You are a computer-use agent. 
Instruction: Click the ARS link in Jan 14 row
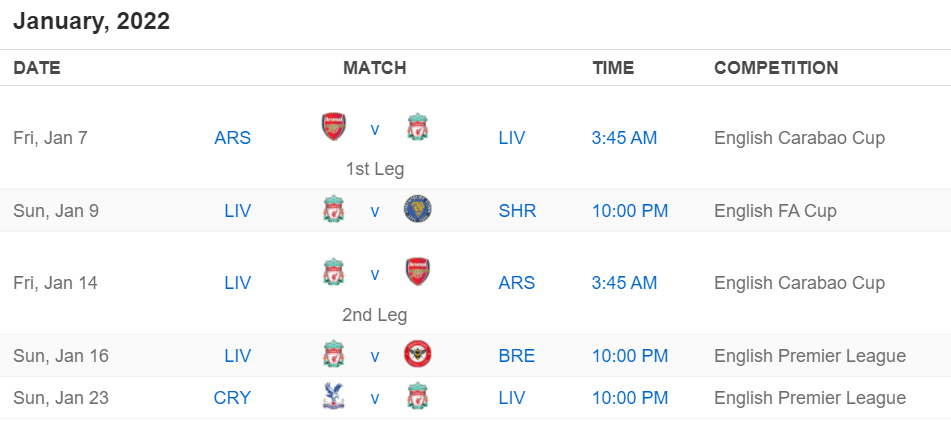pos(517,283)
